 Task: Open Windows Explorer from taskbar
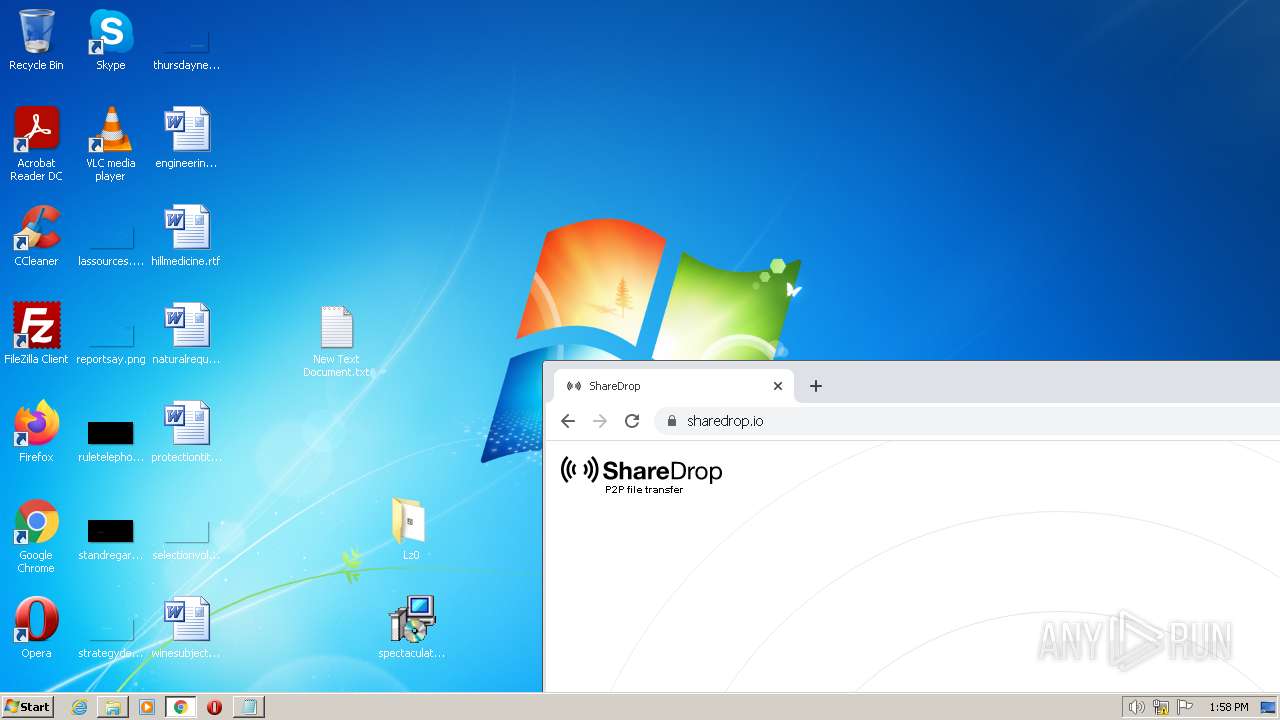113,707
